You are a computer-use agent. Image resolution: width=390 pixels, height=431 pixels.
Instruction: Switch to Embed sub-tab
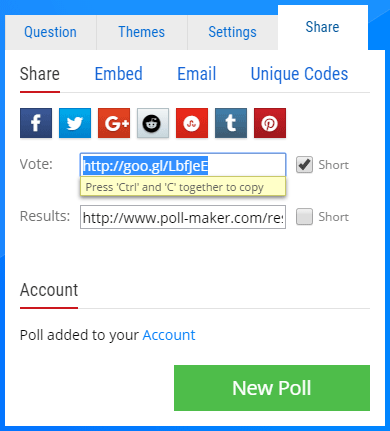tap(119, 74)
